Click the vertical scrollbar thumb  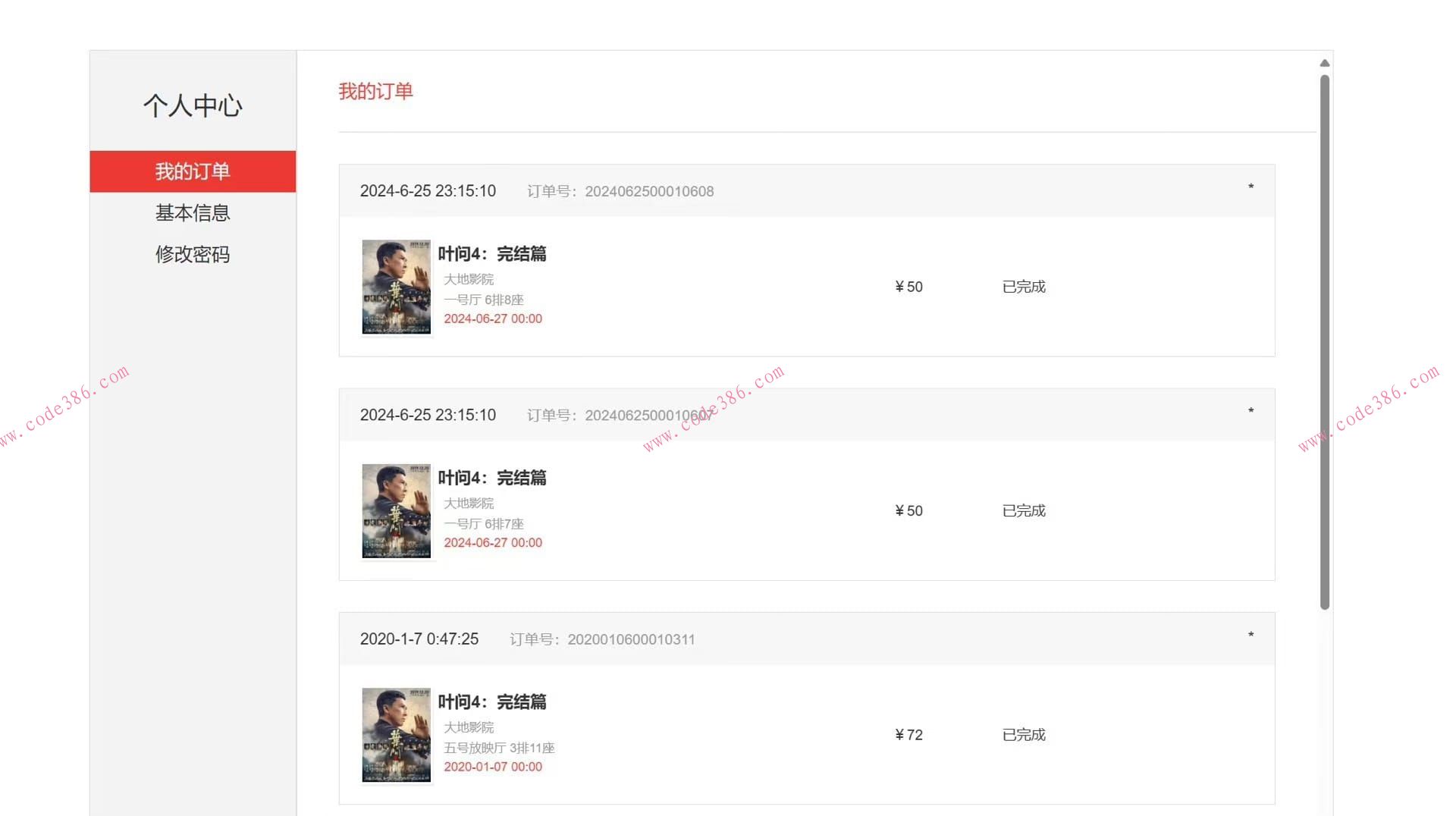[x=1325, y=342]
